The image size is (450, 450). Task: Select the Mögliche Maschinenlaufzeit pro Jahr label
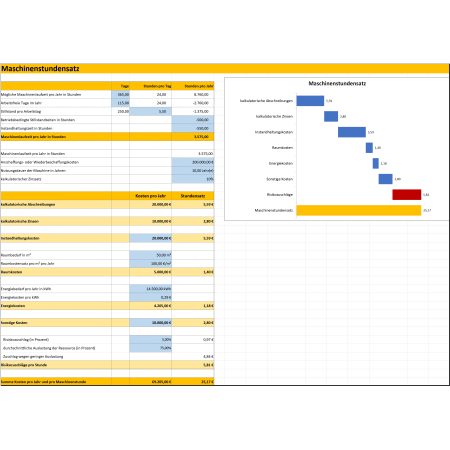(41, 95)
